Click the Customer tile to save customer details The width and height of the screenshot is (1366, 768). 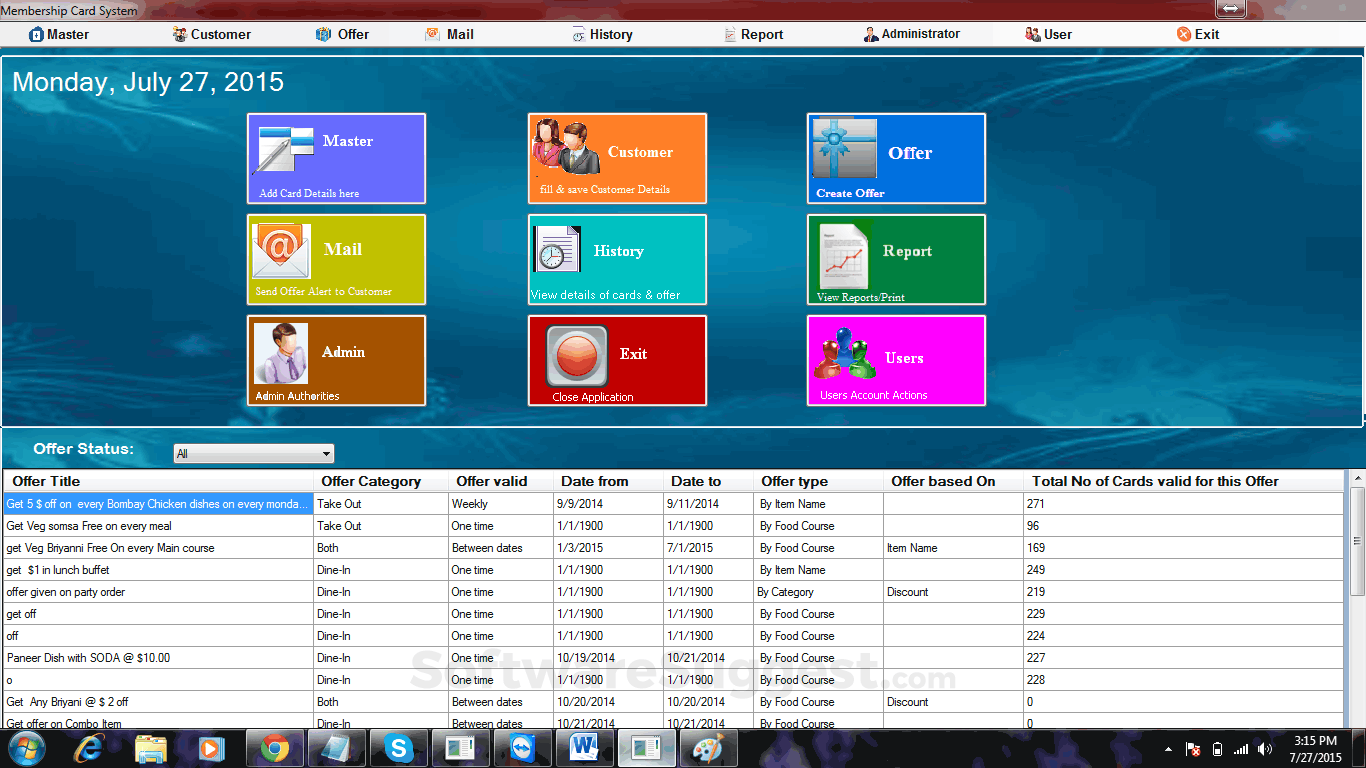tap(616, 158)
